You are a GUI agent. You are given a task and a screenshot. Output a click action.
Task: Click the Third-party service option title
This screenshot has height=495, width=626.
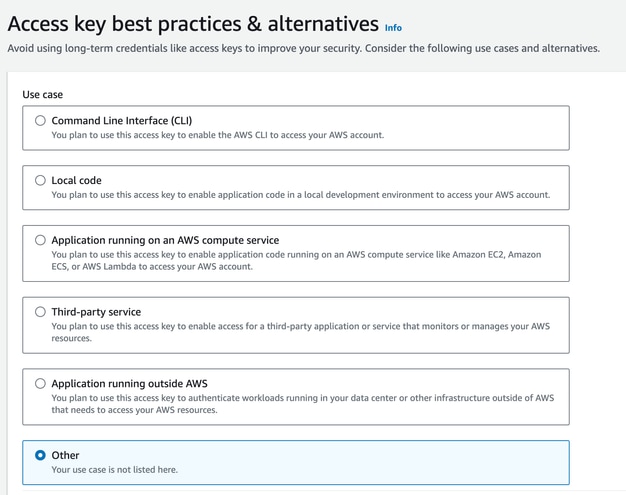coord(96,312)
